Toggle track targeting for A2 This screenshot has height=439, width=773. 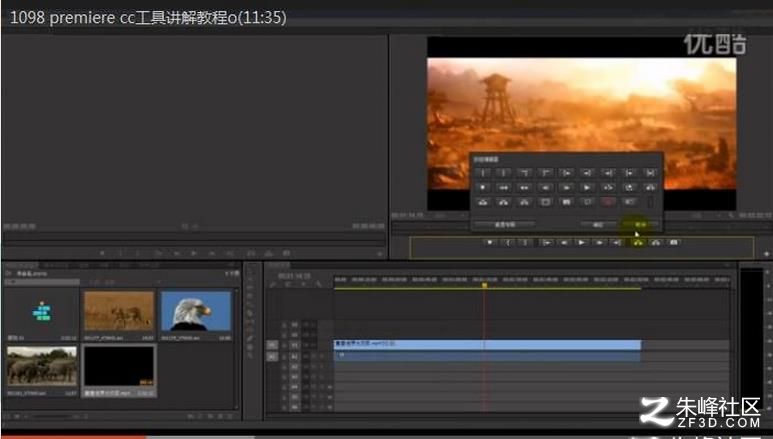click(295, 366)
